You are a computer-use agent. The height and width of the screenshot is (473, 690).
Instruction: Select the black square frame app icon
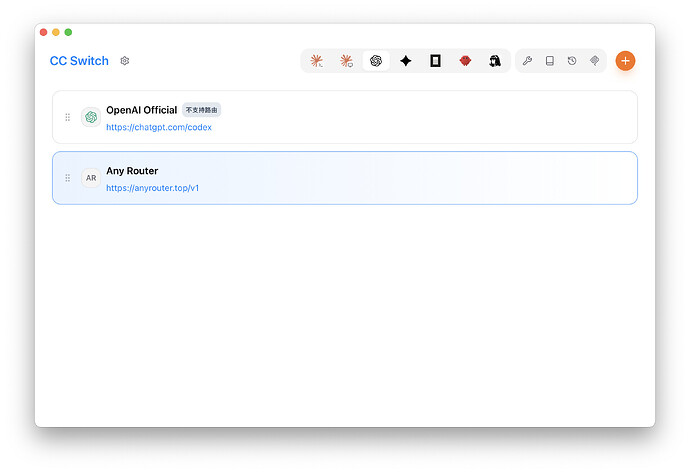[x=435, y=61]
